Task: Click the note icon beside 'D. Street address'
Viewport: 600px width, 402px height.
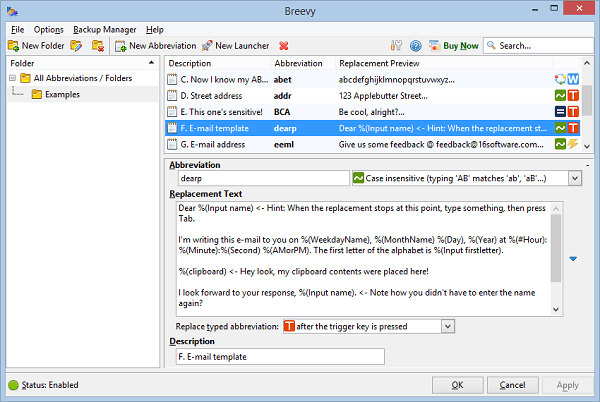Action: pos(172,96)
